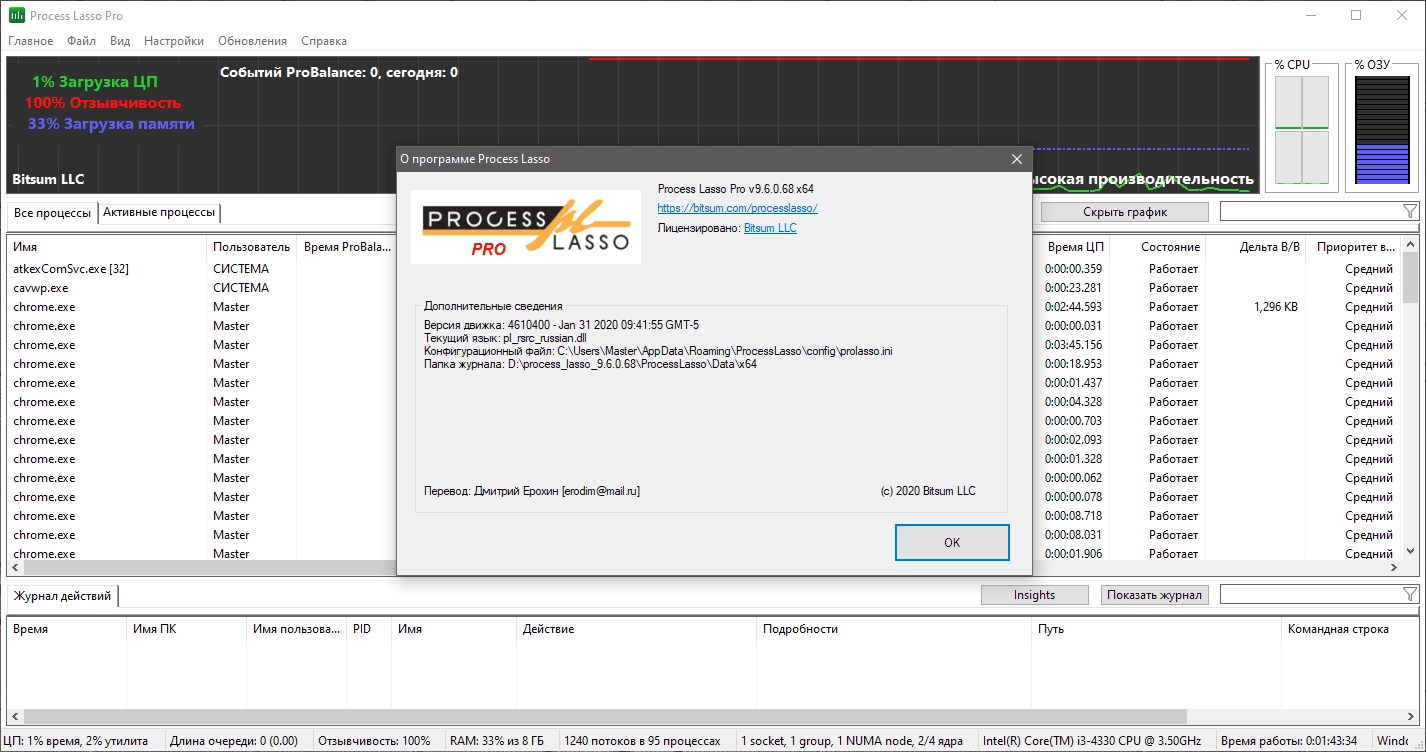Image resolution: width=1426 pixels, height=752 pixels.
Task: Click the Длина очереди status bar entry
Action: tap(234, 741)
